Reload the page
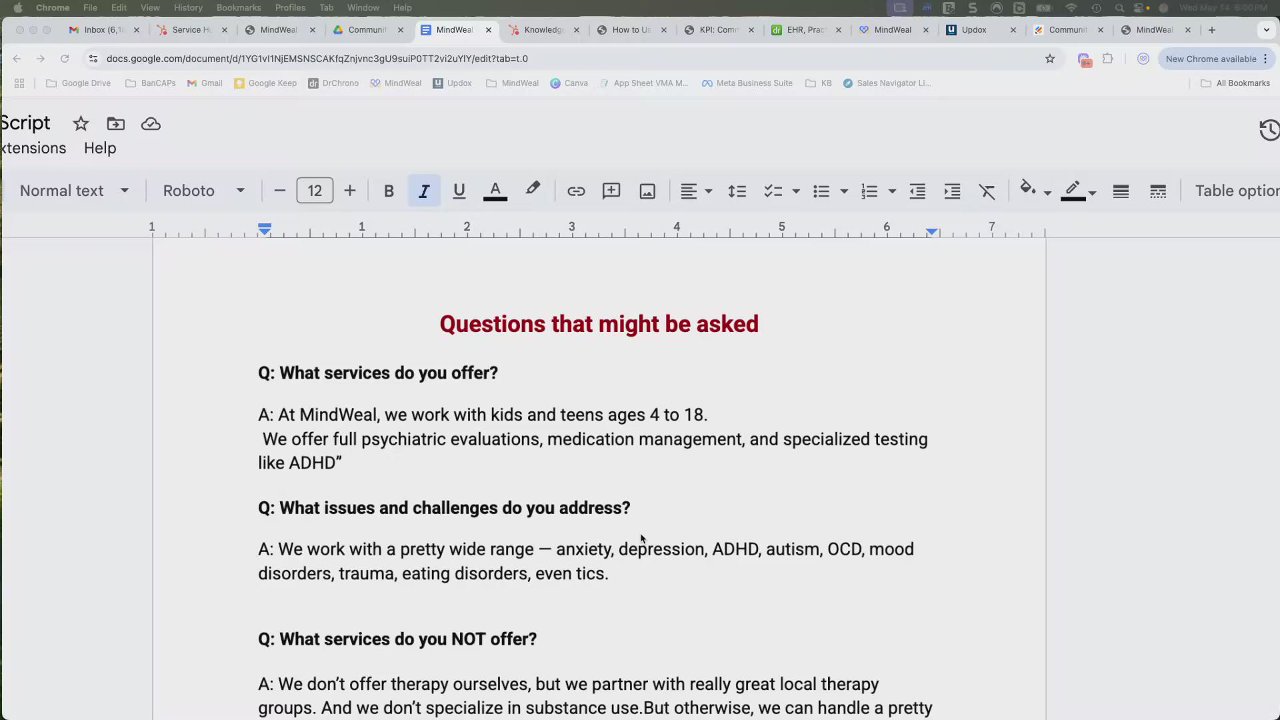Screen dimensions: 1280x720 click(x=64, y=59)
